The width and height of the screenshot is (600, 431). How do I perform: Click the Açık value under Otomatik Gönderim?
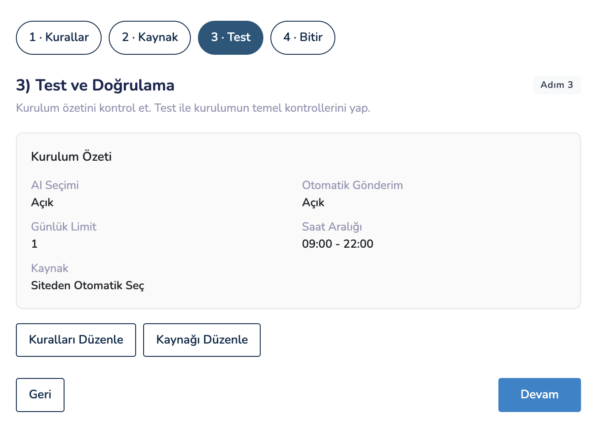[313, 202]
